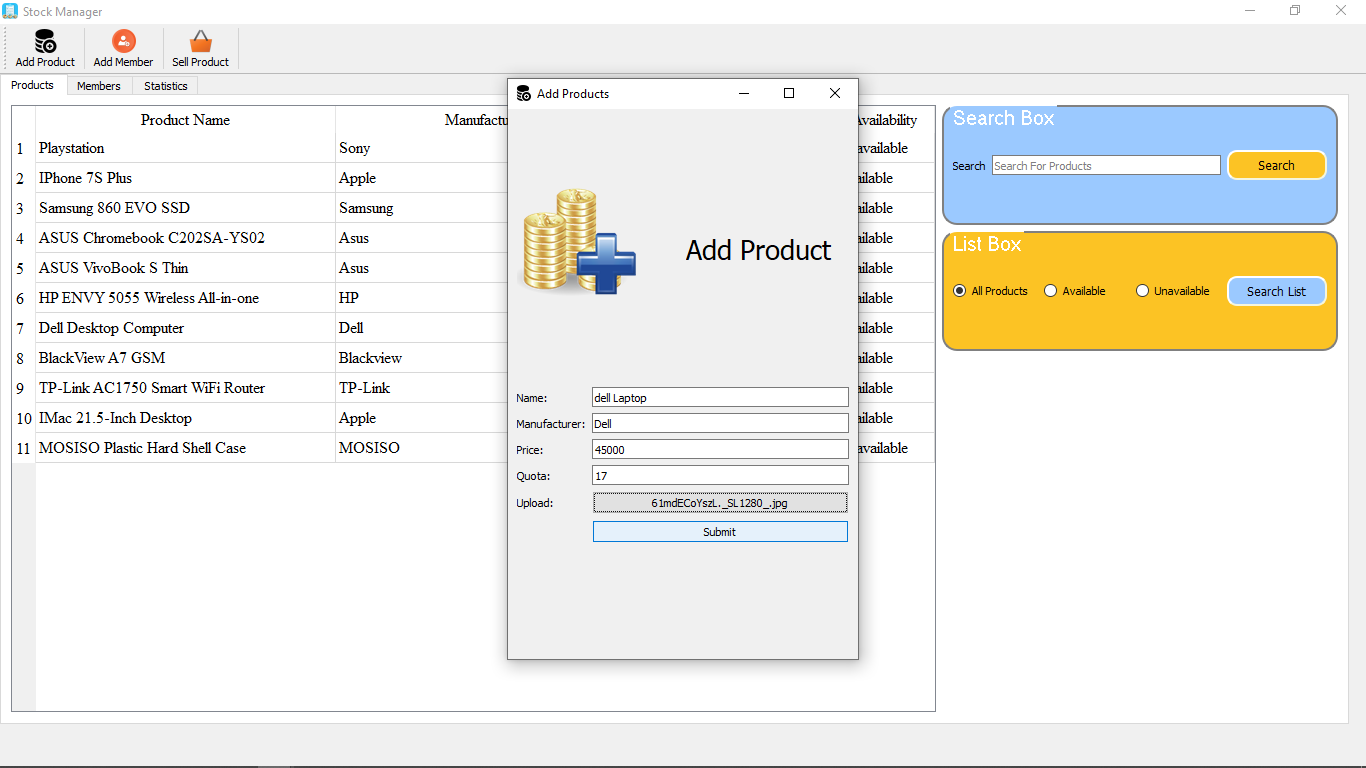Viewport: 1366px width, 768px height.
Task: Switch to the Products tab
Action: 33,85
